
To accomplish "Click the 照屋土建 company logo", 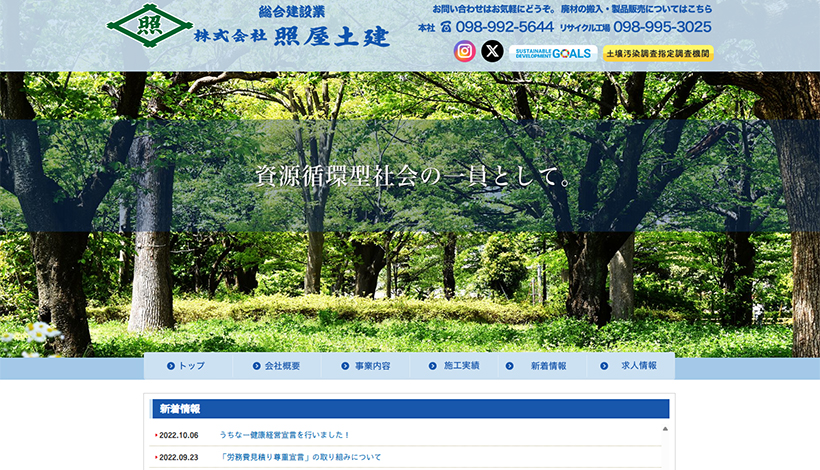I will pyautogui.click(x=249, y=26).
